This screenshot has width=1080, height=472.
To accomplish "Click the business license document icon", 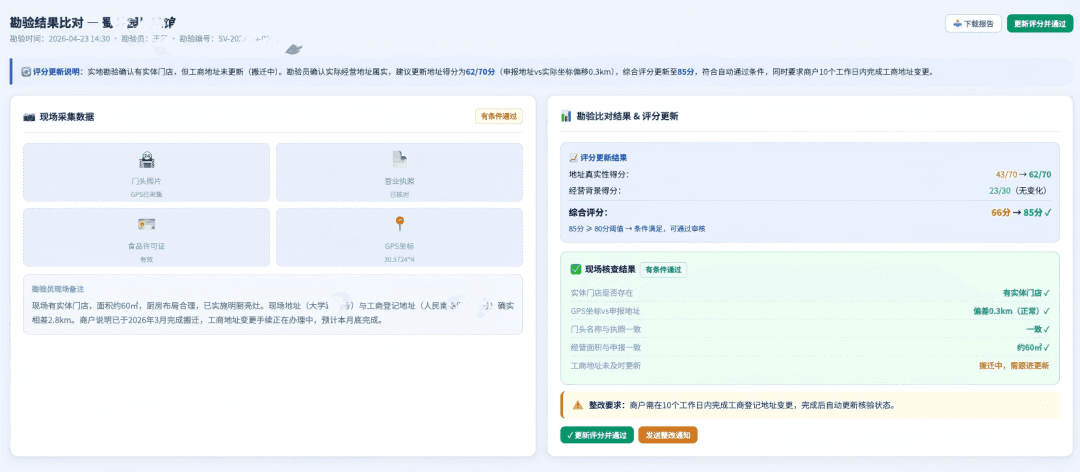I will [x=399, y=160].
